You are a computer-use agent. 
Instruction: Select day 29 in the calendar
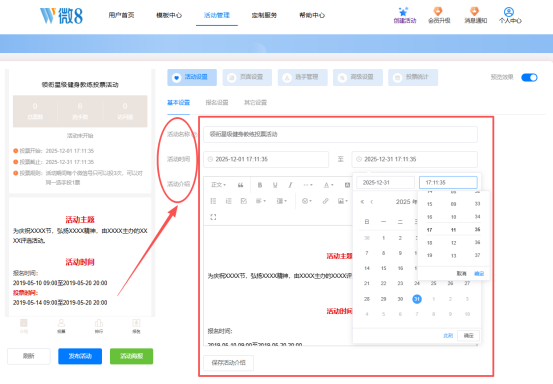383,299
